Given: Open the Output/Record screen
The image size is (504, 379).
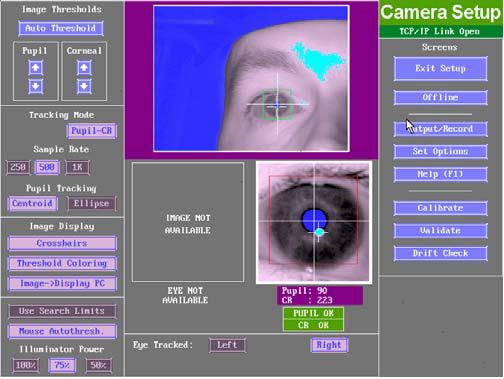Looking at the screenshot, I should point(440,129).
